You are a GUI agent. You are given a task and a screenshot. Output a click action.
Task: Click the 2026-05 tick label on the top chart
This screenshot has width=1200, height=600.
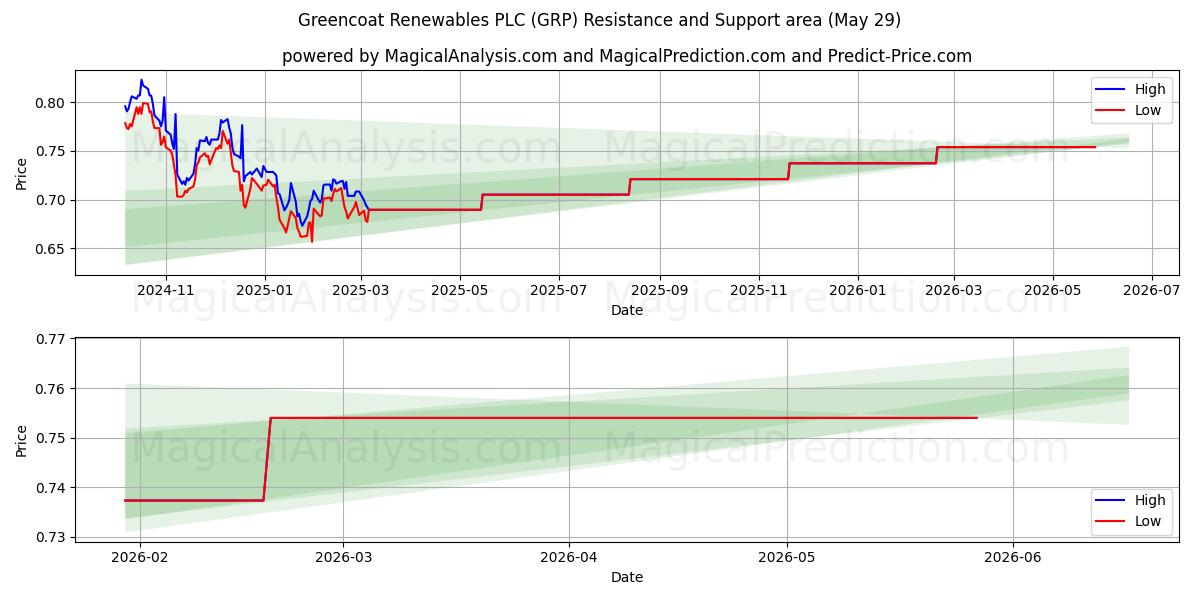(x=1053, y=291)
